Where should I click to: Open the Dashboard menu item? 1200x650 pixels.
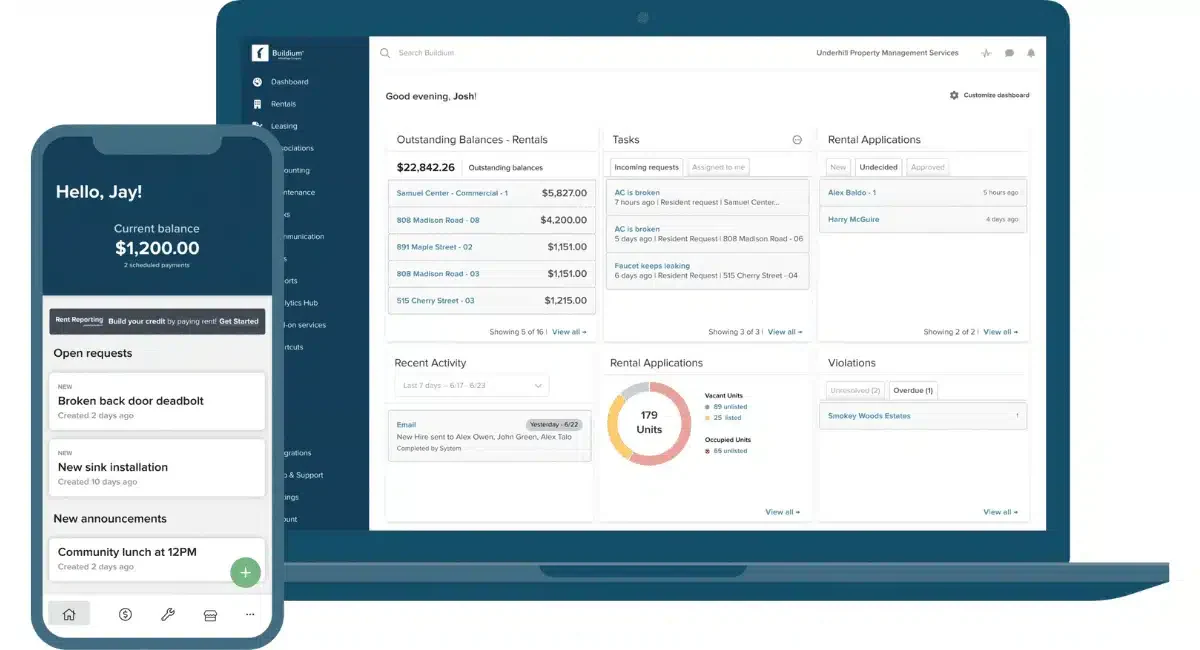[290, 82]
